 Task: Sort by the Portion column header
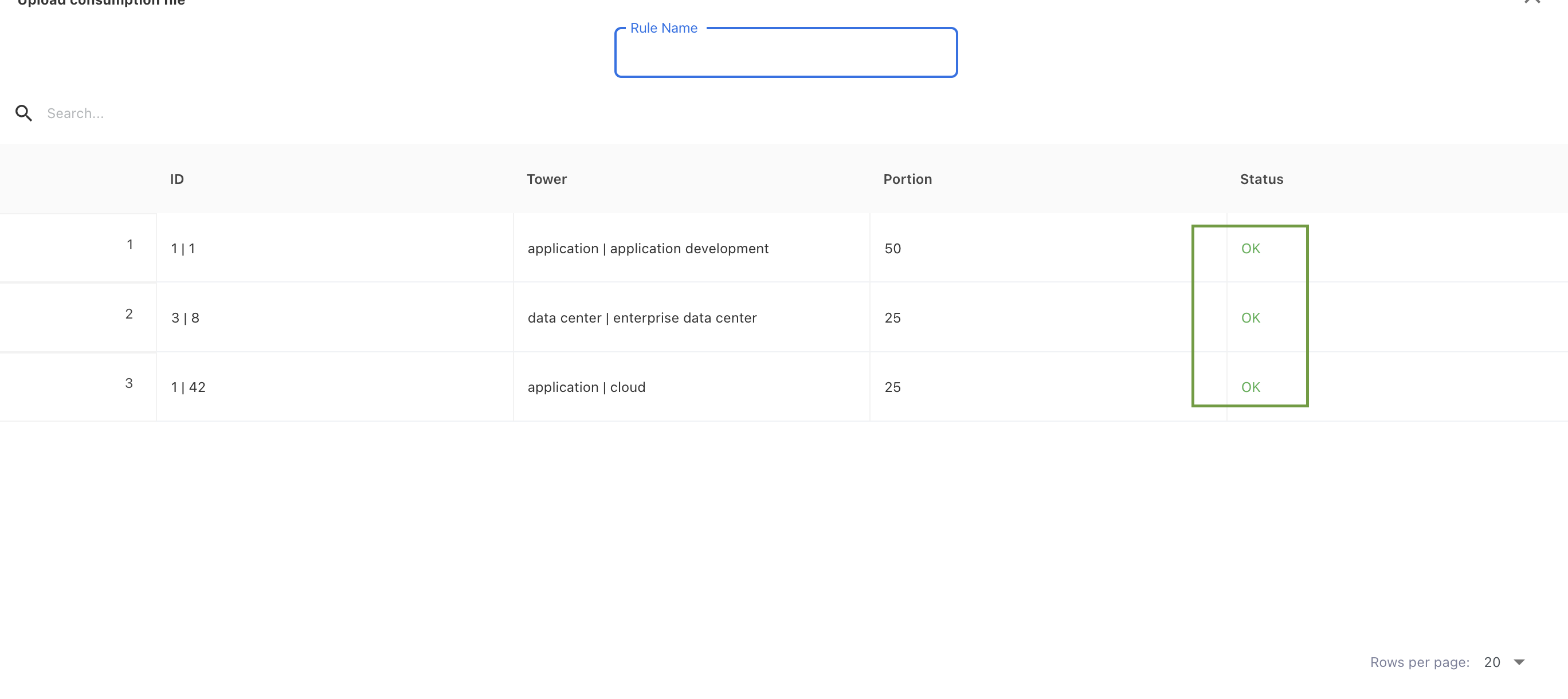[907, 179]
